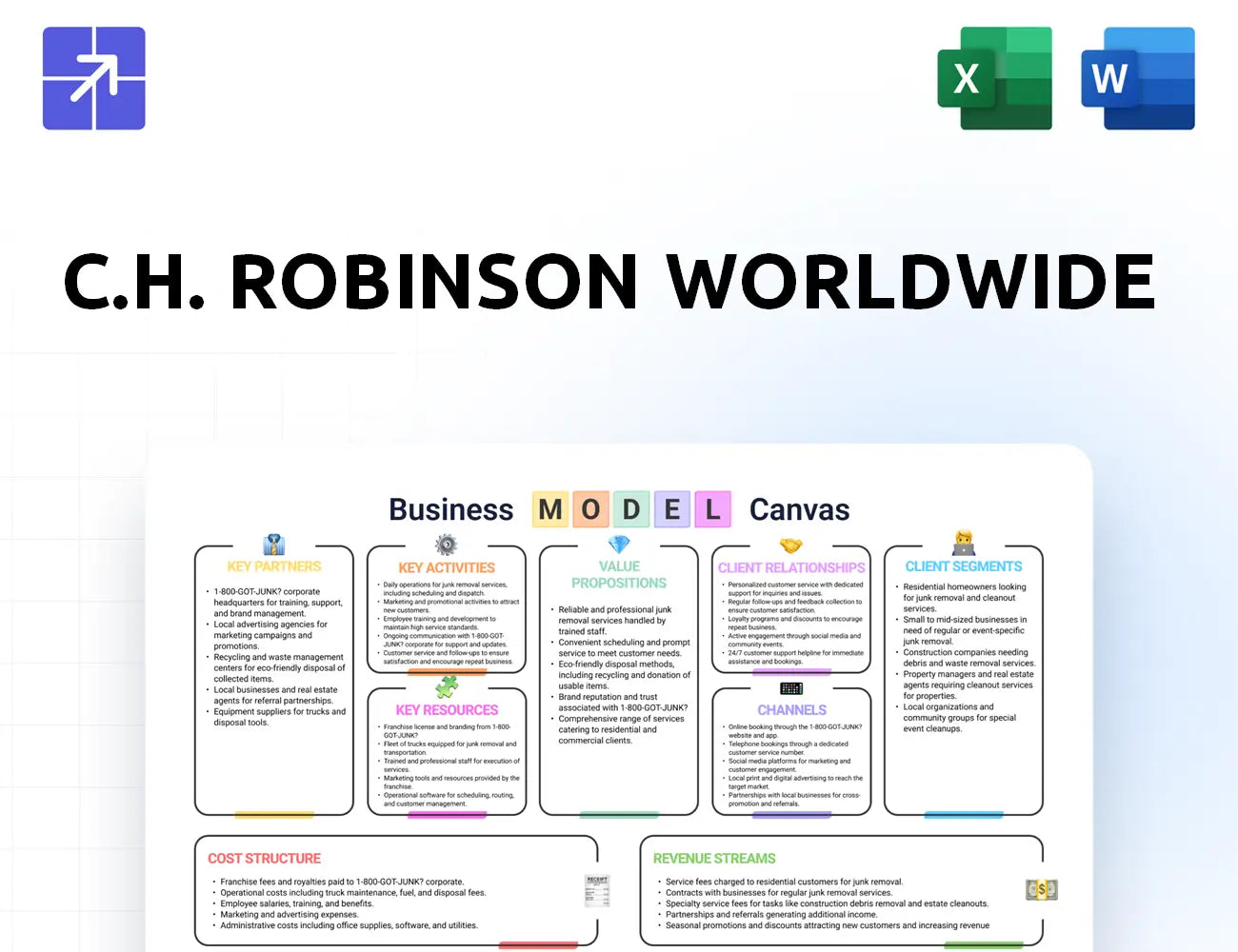The height and width of the screenshot is (952, 1238).
Task: Click 'Service fees charged to residential customers' bullet
Action: (784, 882)
